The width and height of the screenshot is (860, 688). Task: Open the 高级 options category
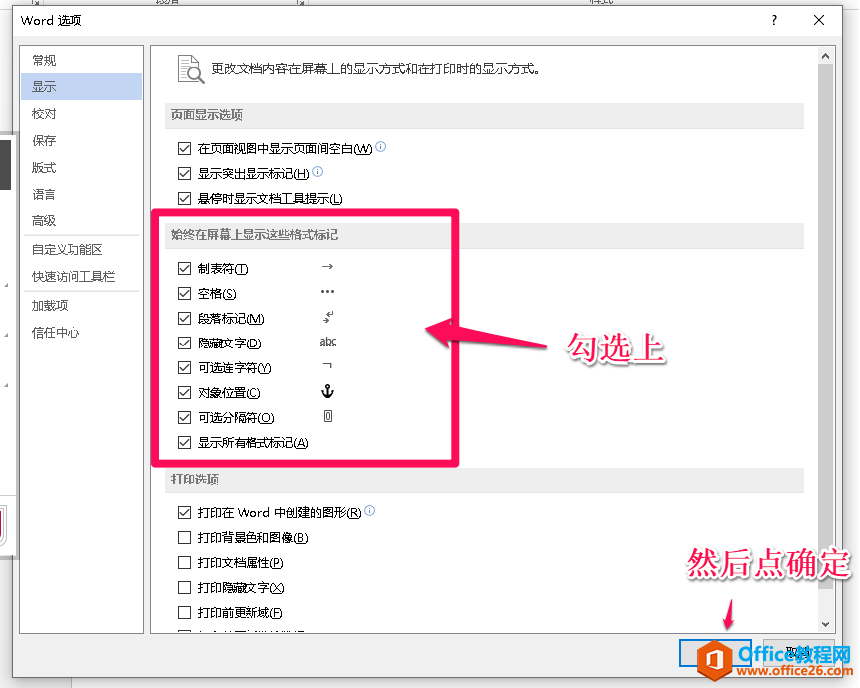pyautogui.click(x=81, y=221)
